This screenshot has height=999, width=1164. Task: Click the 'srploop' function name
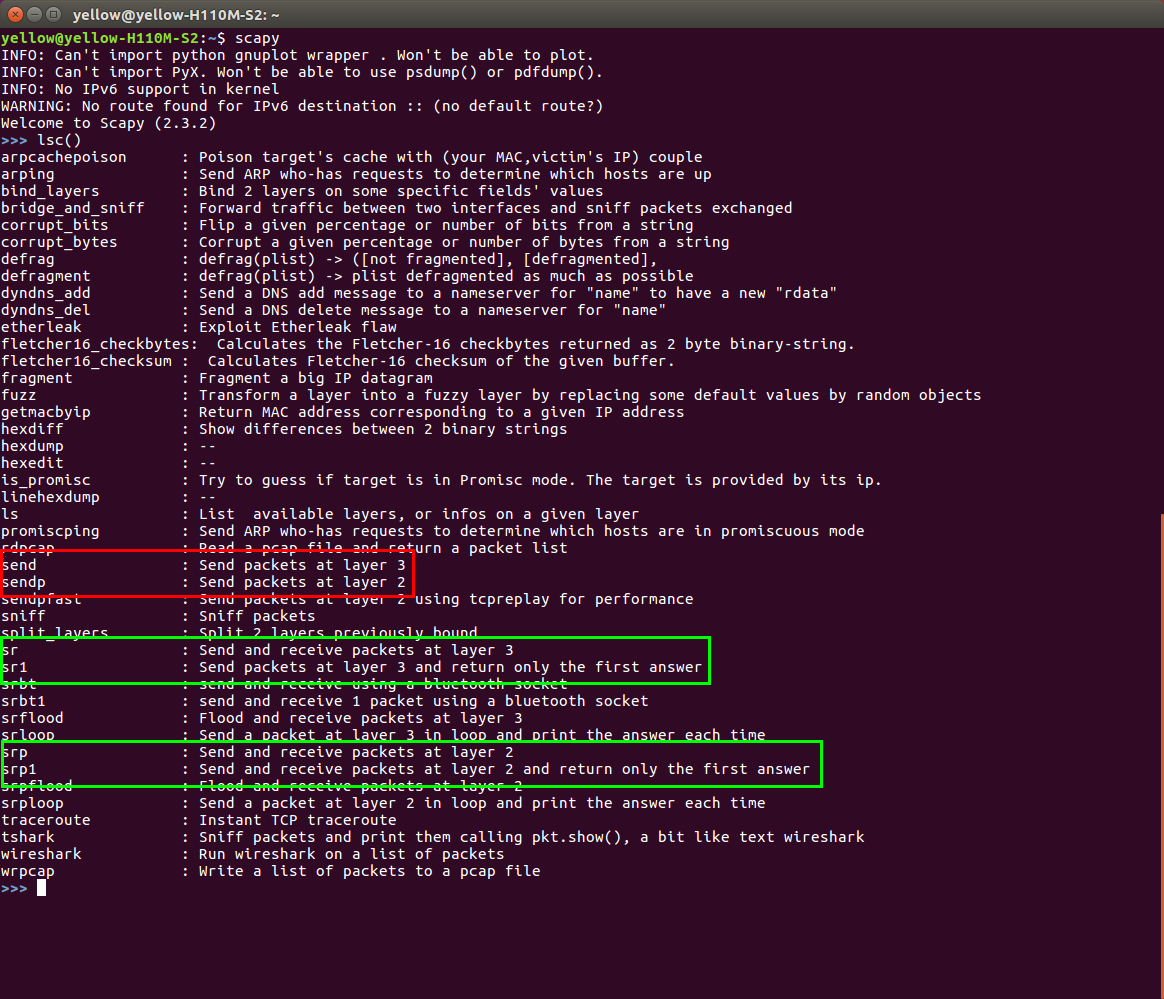point(32,803)
